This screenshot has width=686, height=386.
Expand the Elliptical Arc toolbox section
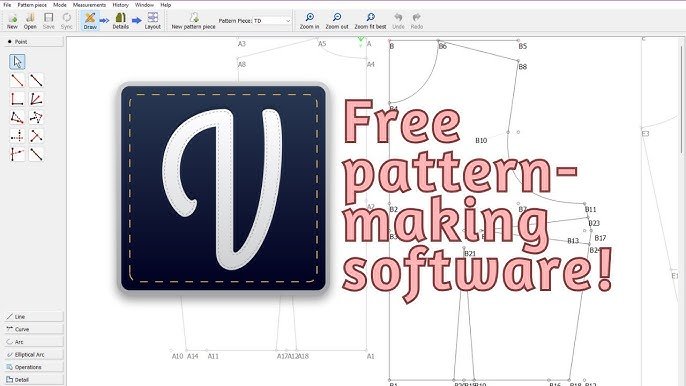click(x=34, y=354)
